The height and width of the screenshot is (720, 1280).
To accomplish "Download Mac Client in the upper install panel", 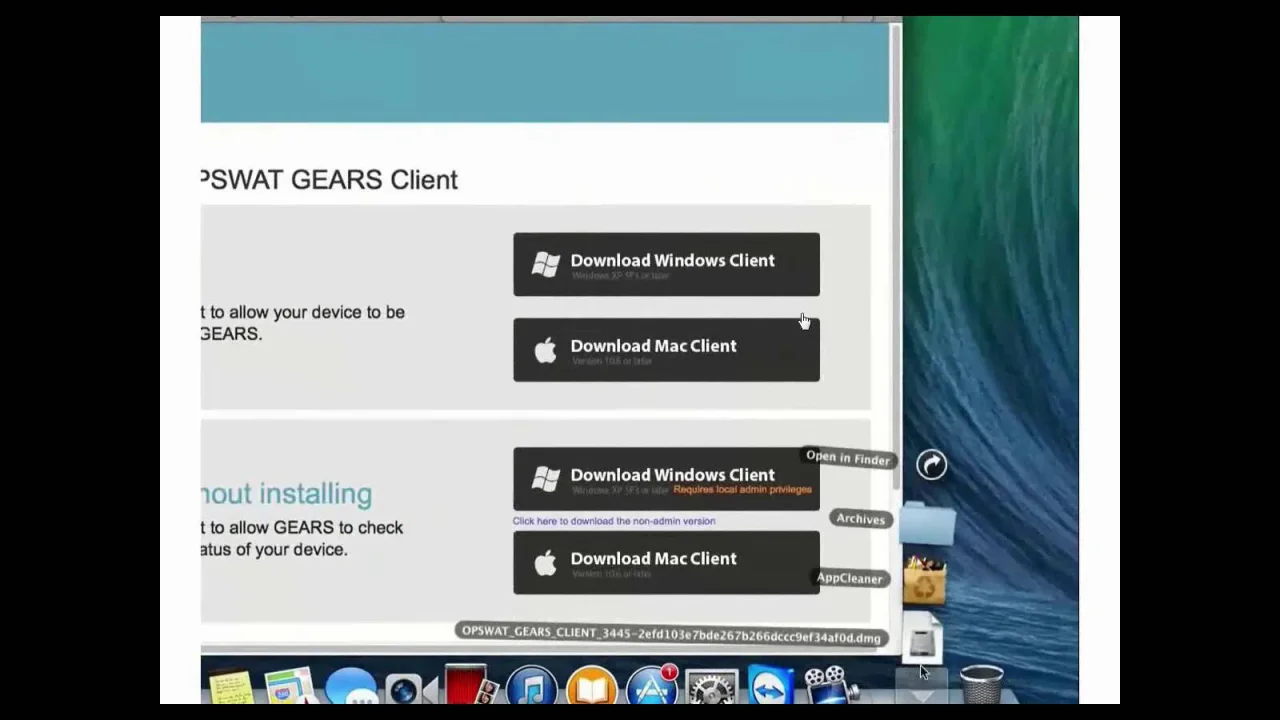I will tap(666, 350).
